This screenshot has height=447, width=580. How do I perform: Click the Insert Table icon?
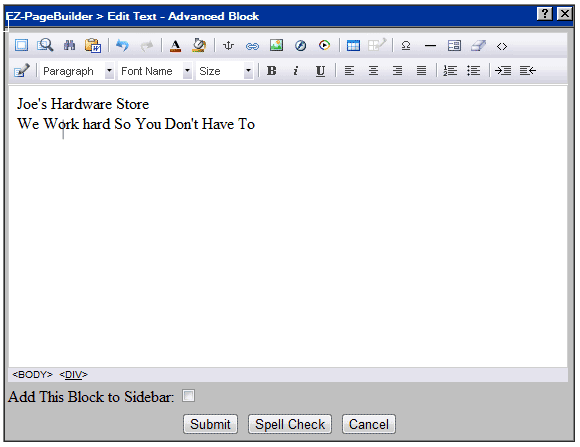[353, 46]
